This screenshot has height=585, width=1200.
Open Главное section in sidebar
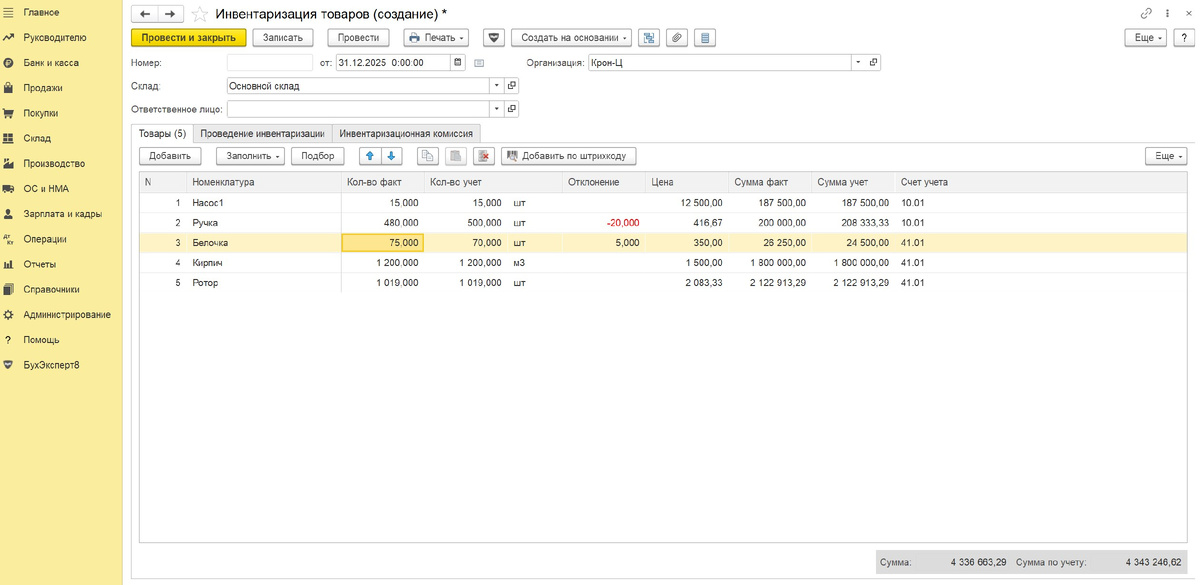pos(41,12)
